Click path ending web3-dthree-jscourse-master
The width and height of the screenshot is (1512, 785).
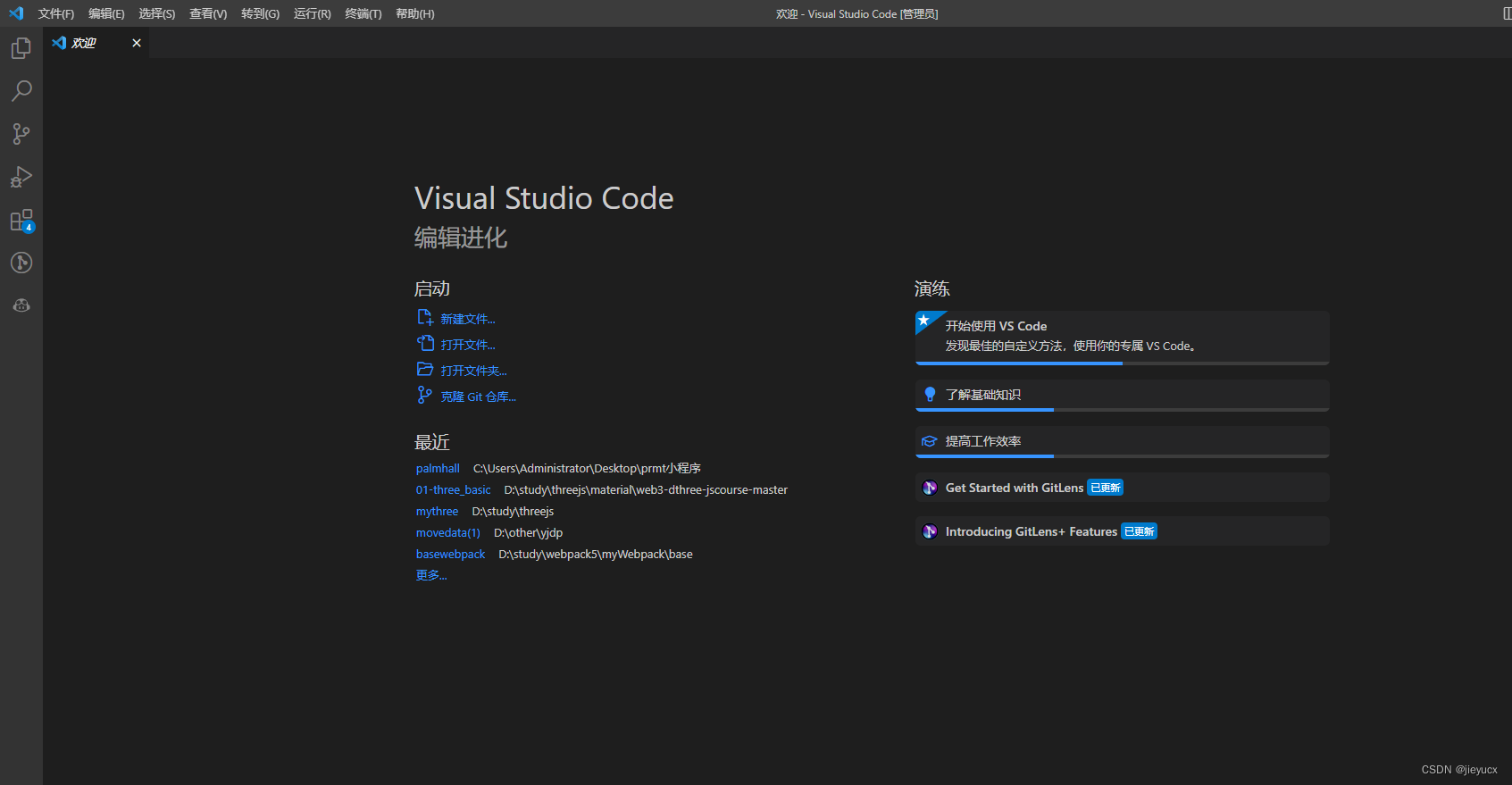(646, 489)
